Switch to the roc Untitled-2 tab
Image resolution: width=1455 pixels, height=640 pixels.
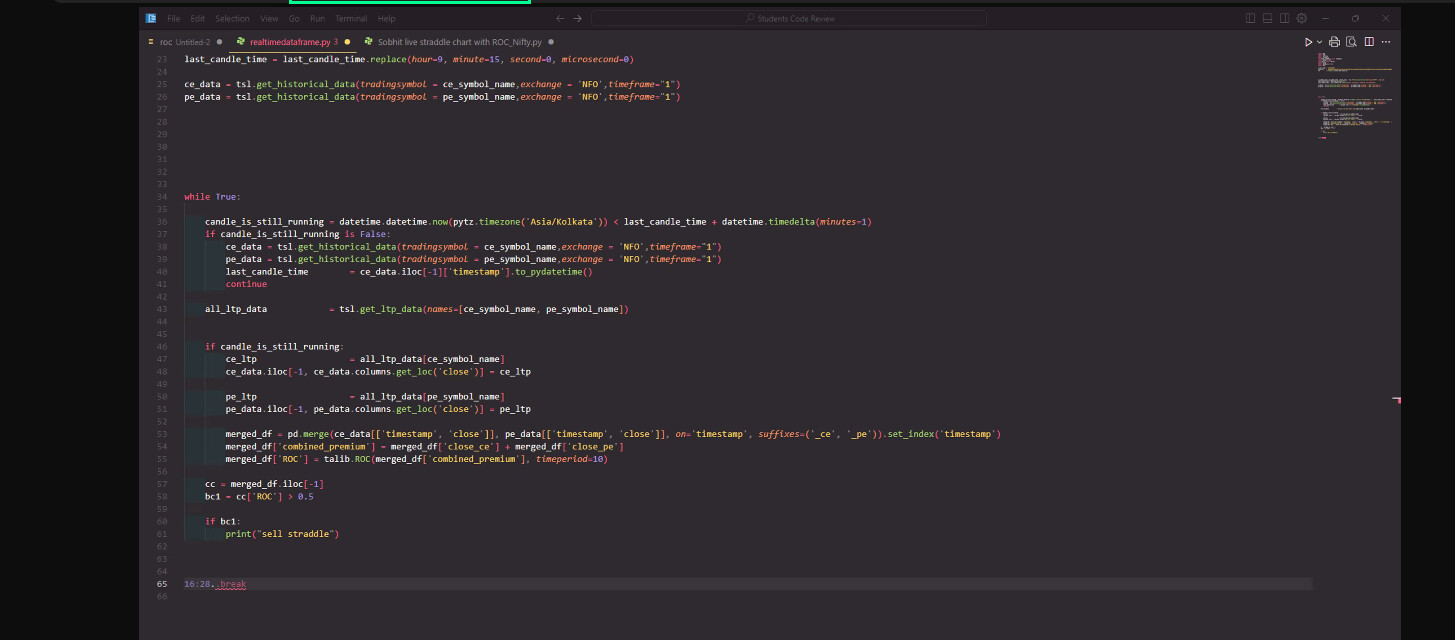pos(184,42)
